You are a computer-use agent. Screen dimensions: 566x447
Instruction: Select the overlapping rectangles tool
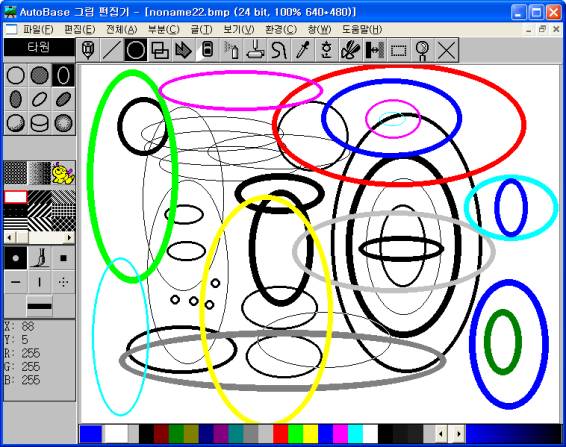(x=160, y=50)
